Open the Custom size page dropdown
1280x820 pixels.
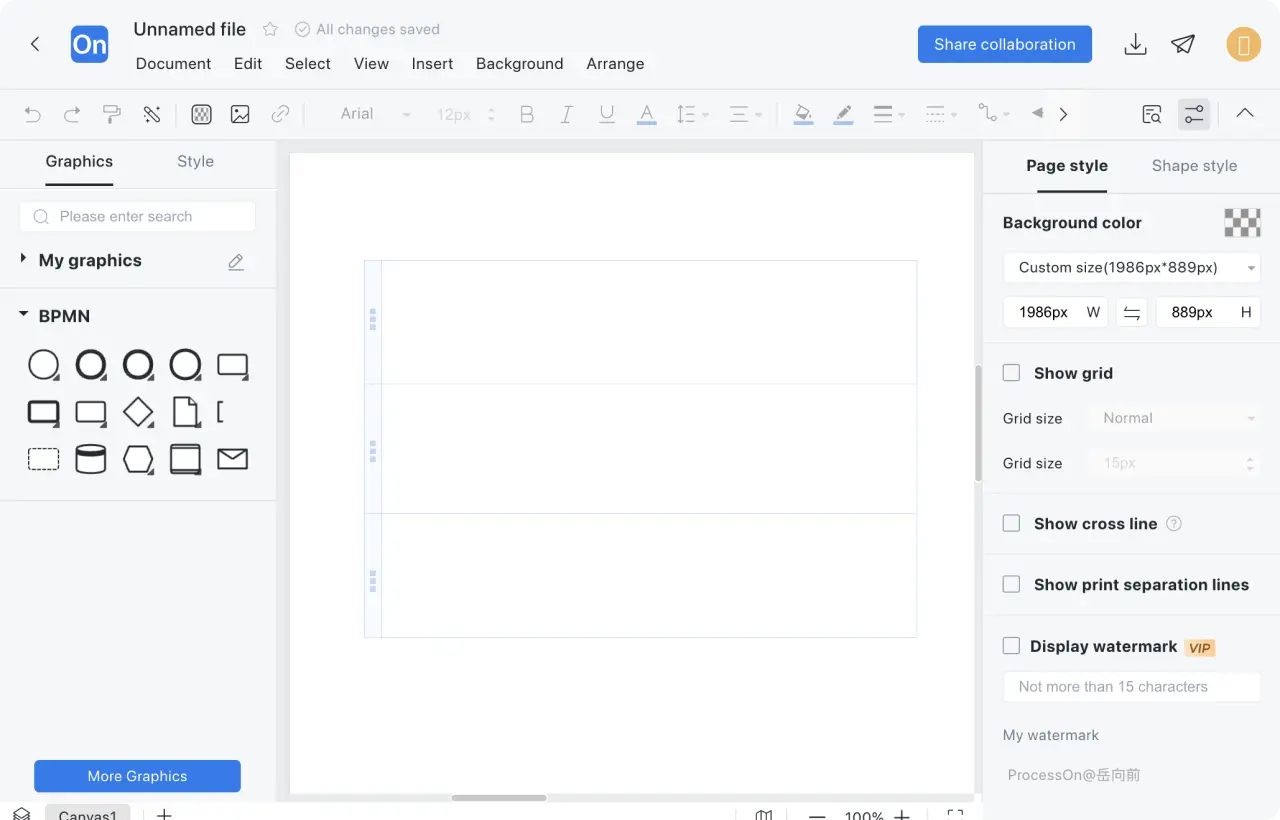[1131, 268]
